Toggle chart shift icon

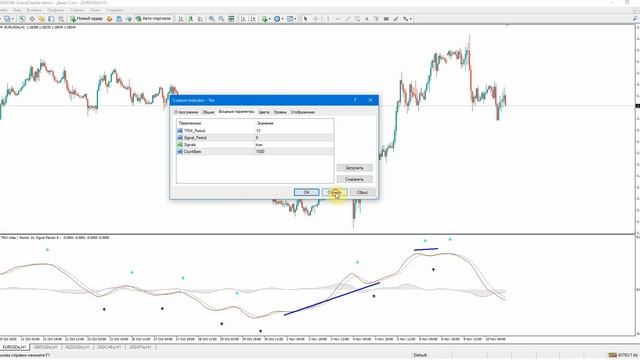coord(253,19)
